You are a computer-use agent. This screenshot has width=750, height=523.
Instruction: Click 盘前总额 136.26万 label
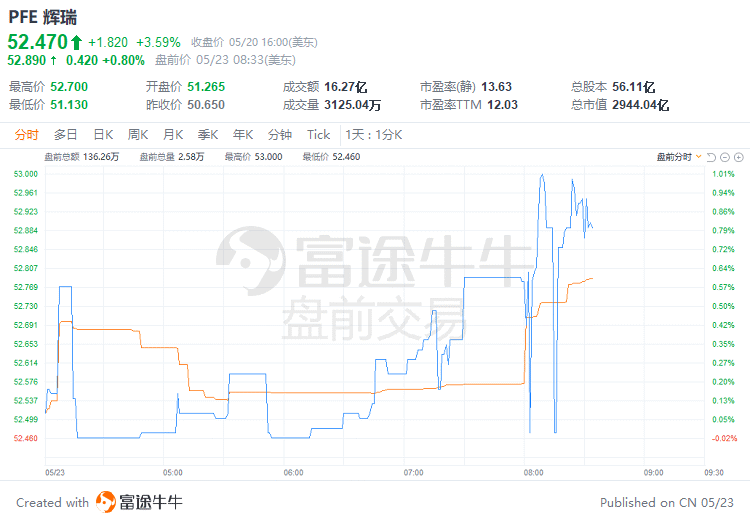click(82, 157)
